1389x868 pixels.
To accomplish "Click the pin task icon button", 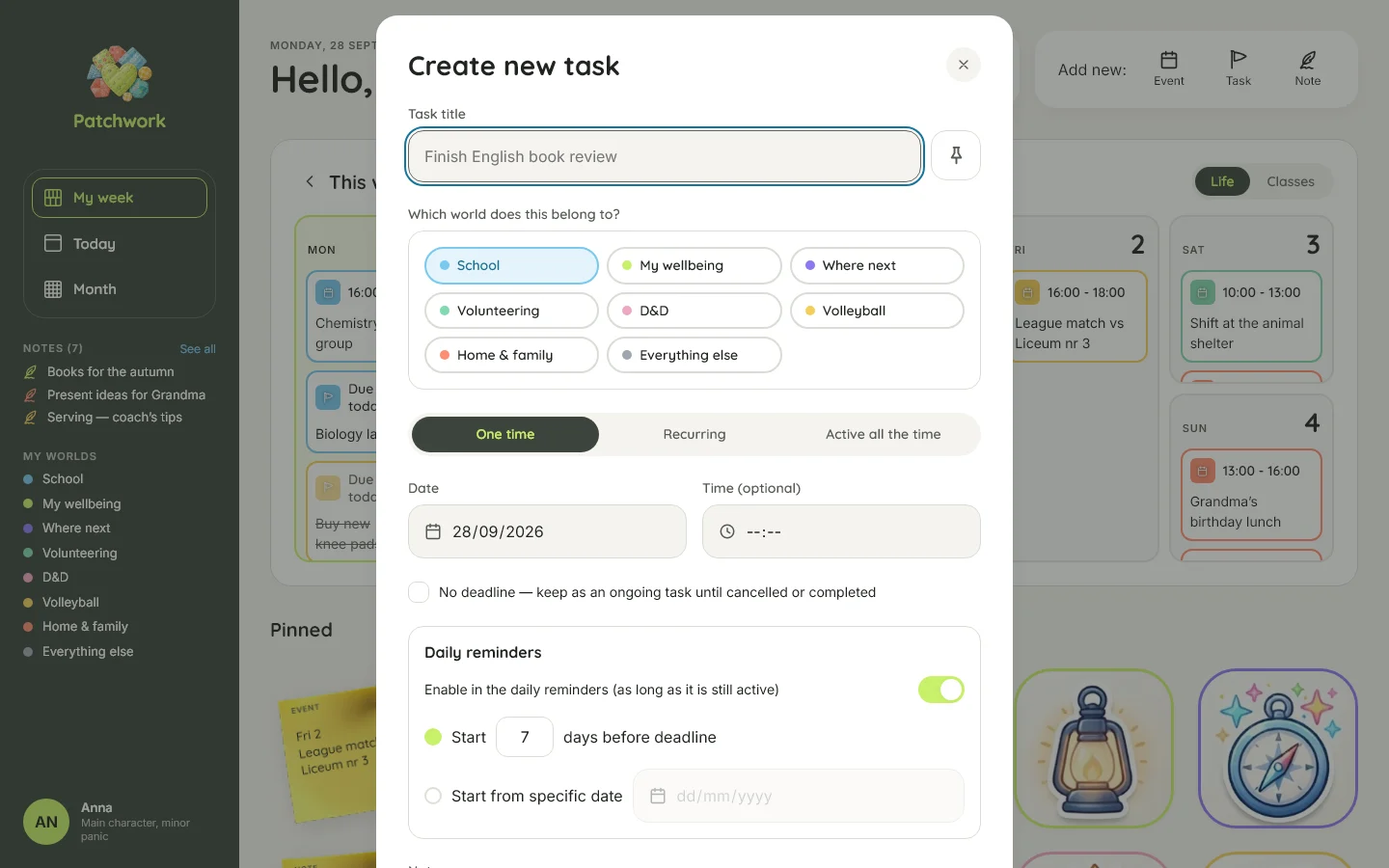I will click(956, 155).
